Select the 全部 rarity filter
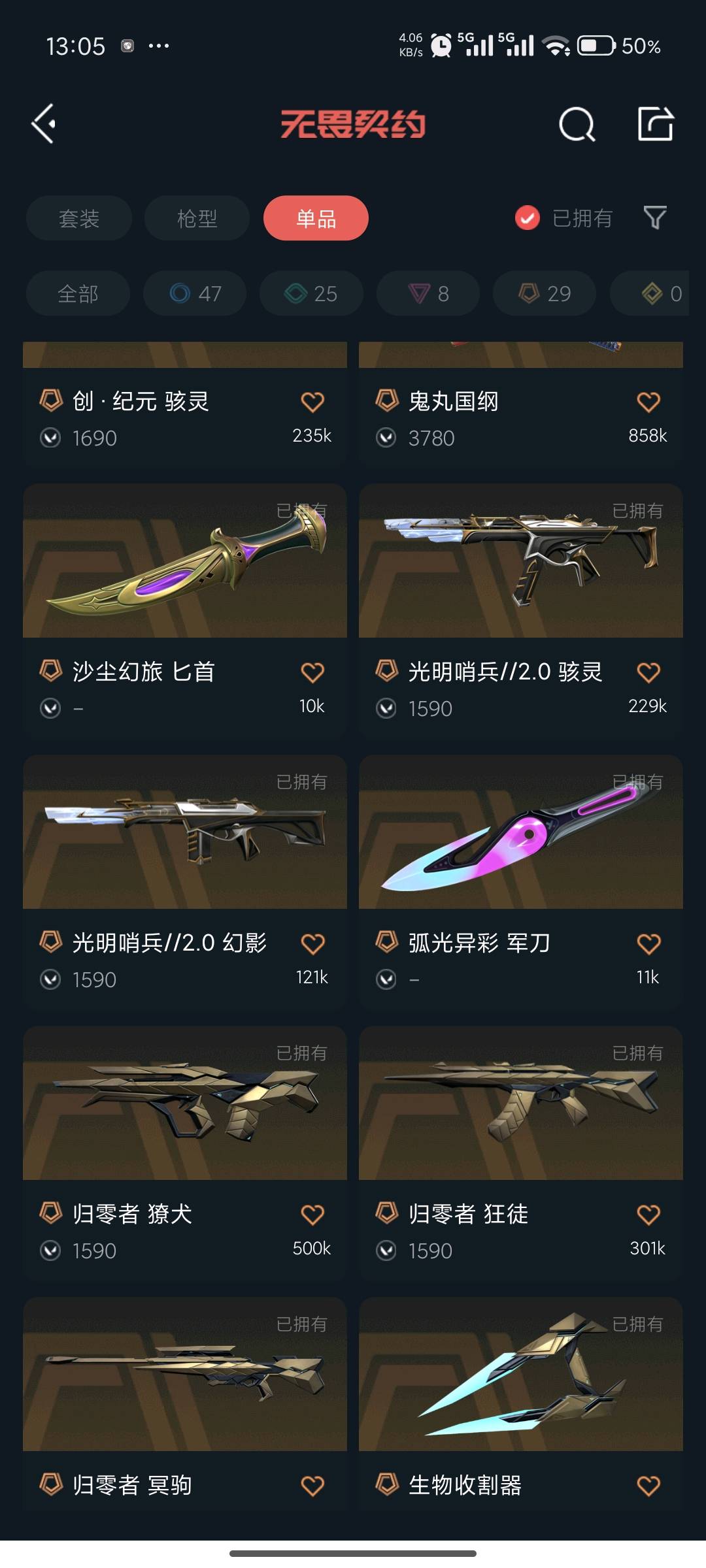 click(x=78, y=293)
